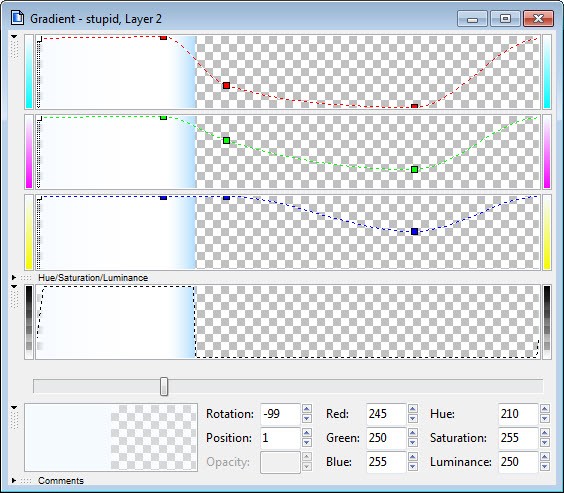Select the lowest red curve control point
The image size is (564, 493).
(414, 106)
